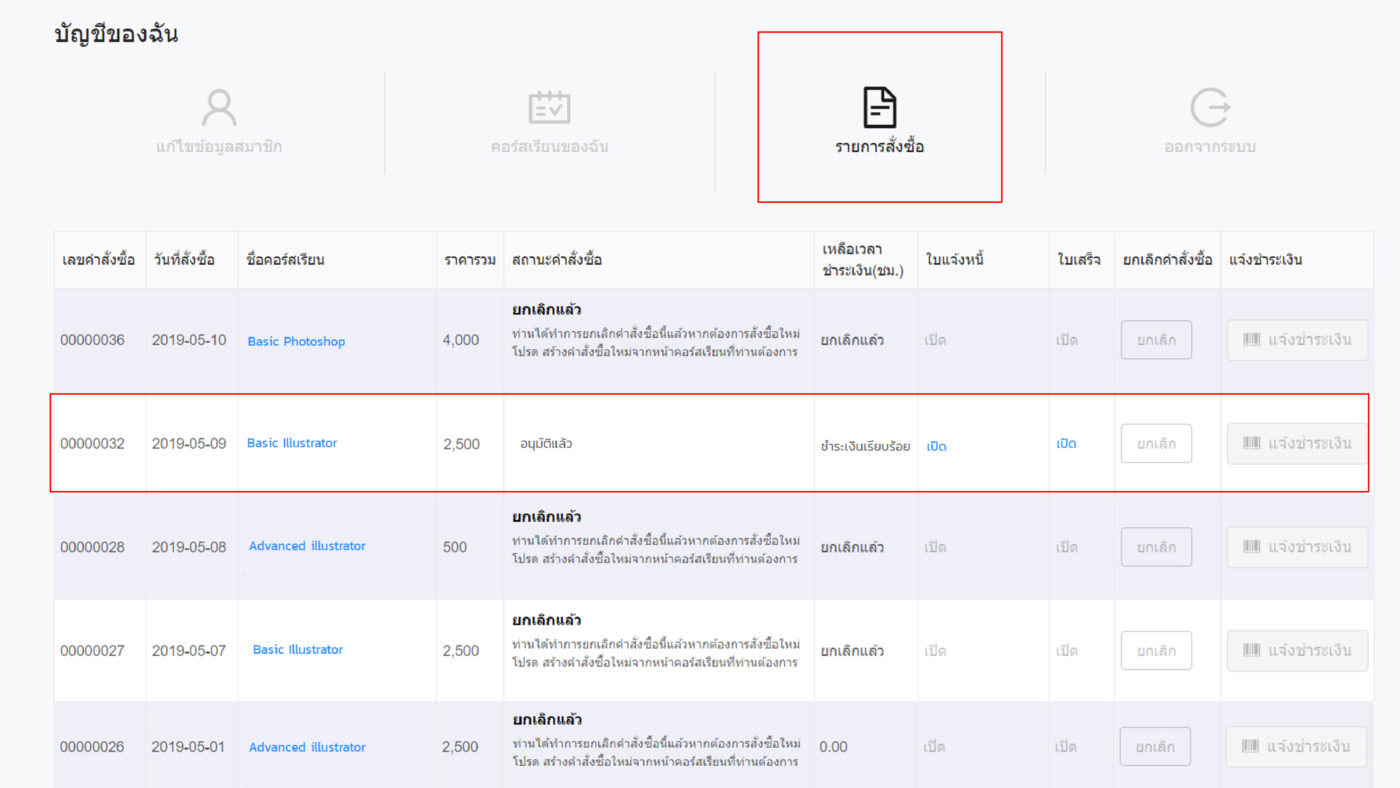Click the logout arrow icon
1400x788 pixels.
pyautogui.click(x=1209, y=107)
